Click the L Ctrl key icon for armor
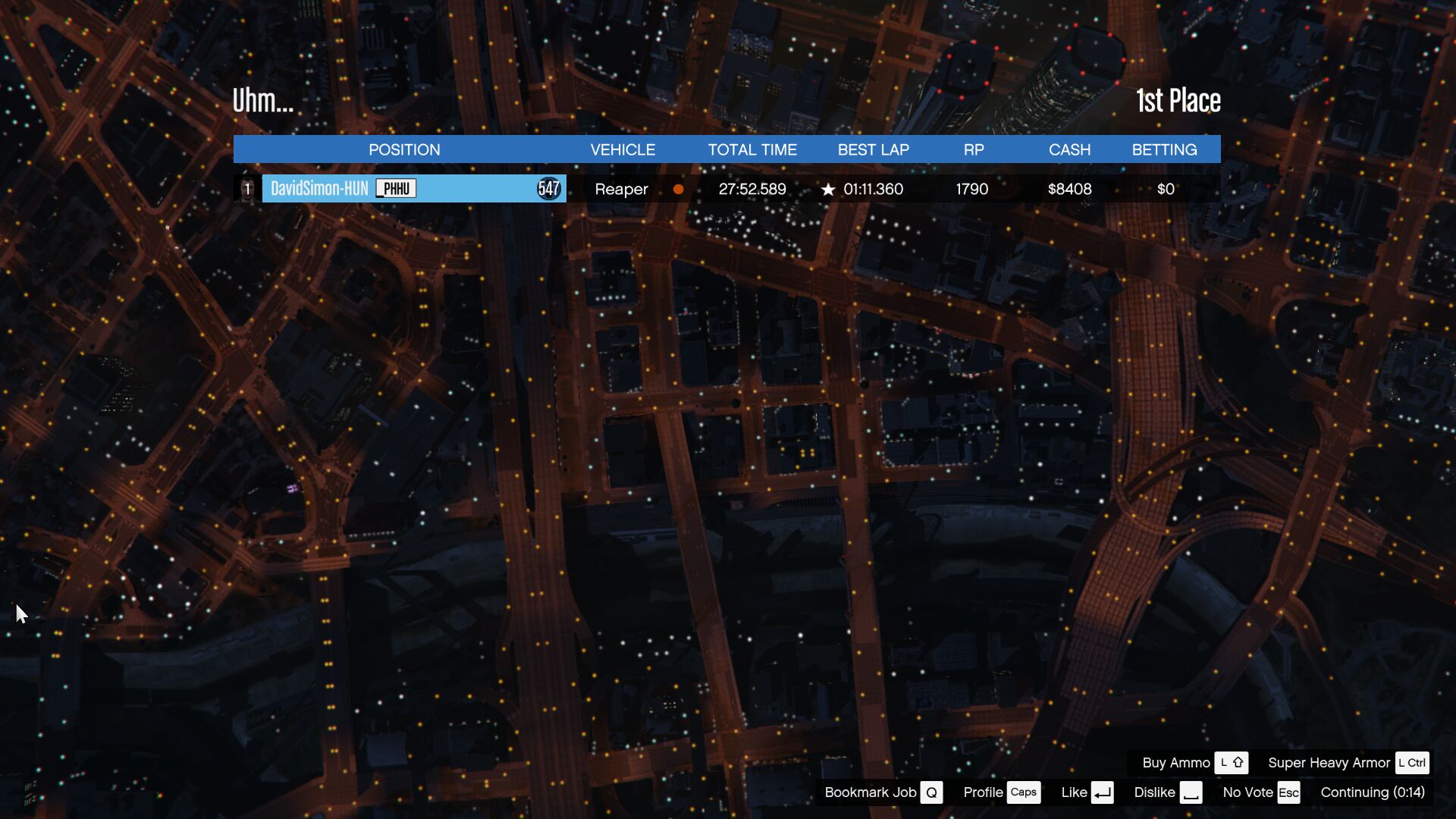Image resolution: width=1456 pixels, height=819 pixels. pos(1412,763)
